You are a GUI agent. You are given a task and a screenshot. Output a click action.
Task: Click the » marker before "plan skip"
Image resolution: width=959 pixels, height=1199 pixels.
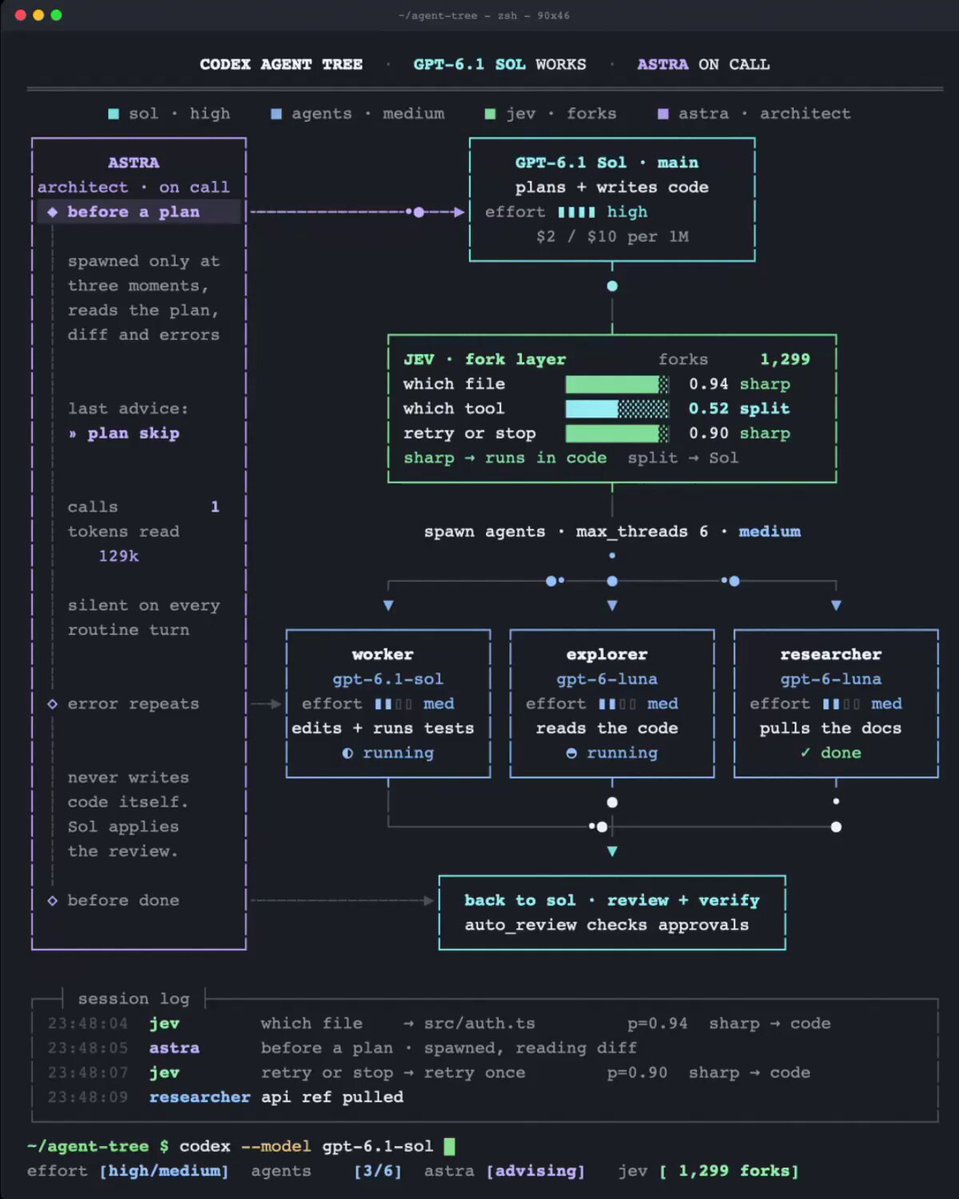73,434
